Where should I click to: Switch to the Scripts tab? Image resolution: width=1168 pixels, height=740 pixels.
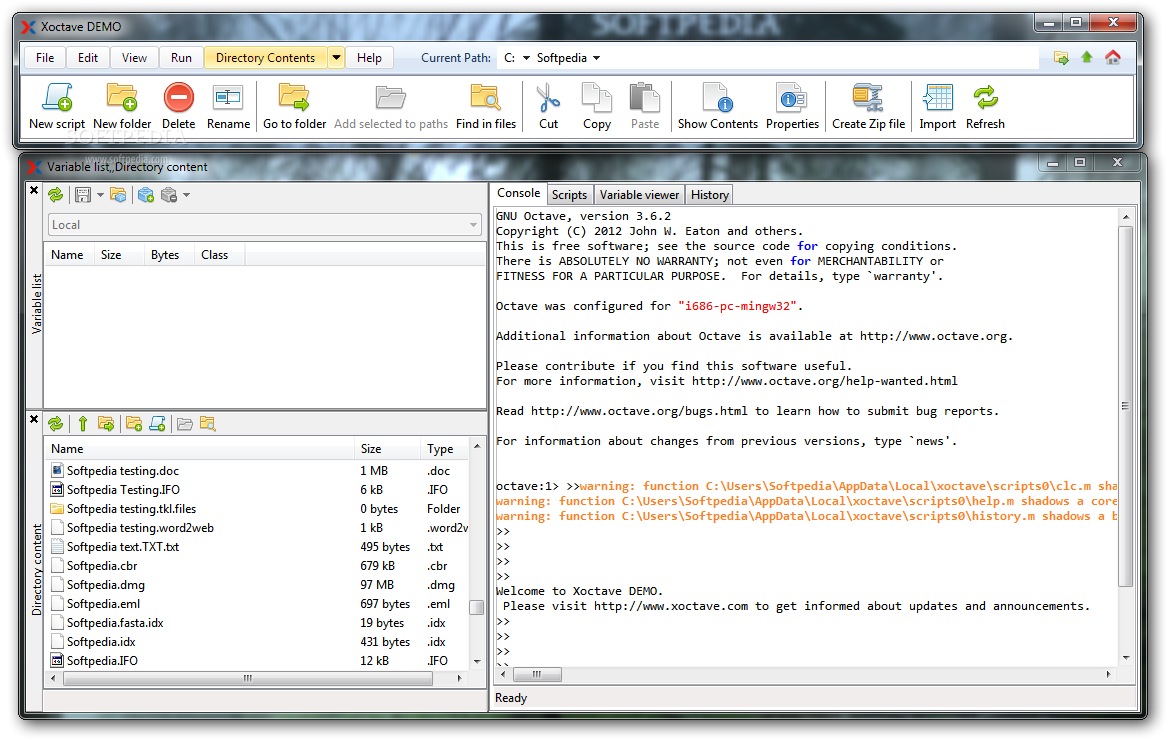pos(569,195)
